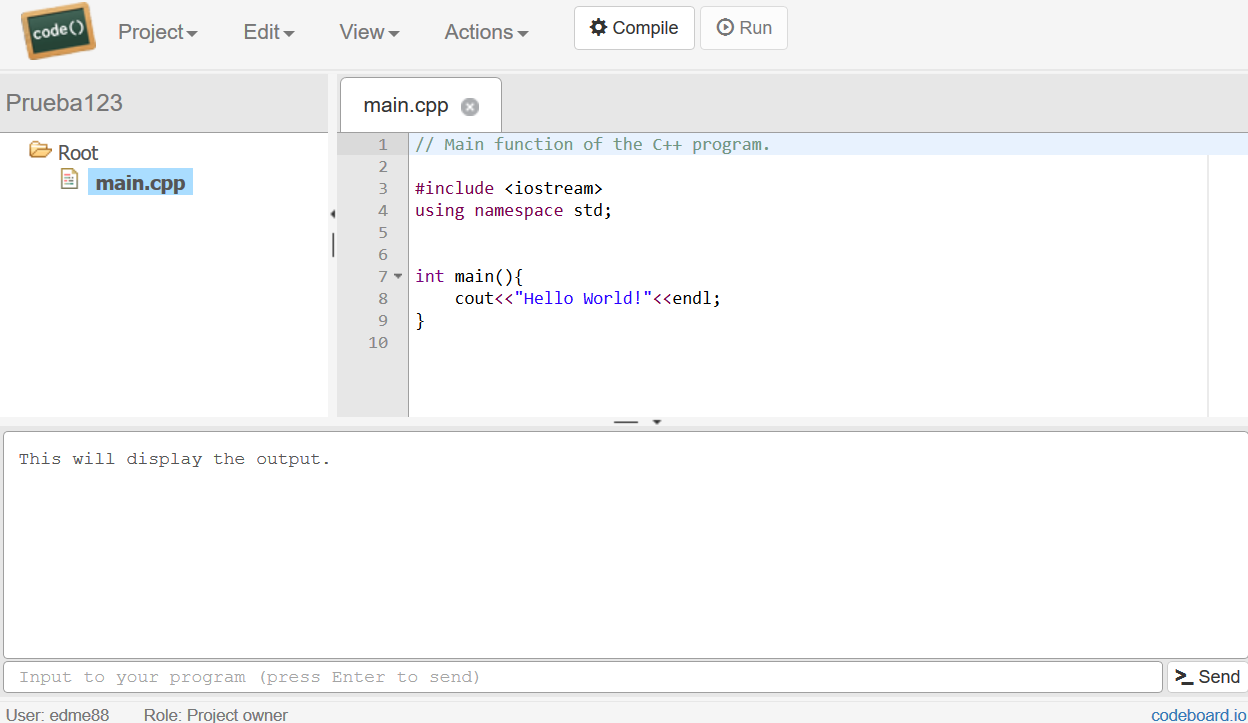
Task: Collapse the code fold triangle at line 7
Action: pos(397,275)
